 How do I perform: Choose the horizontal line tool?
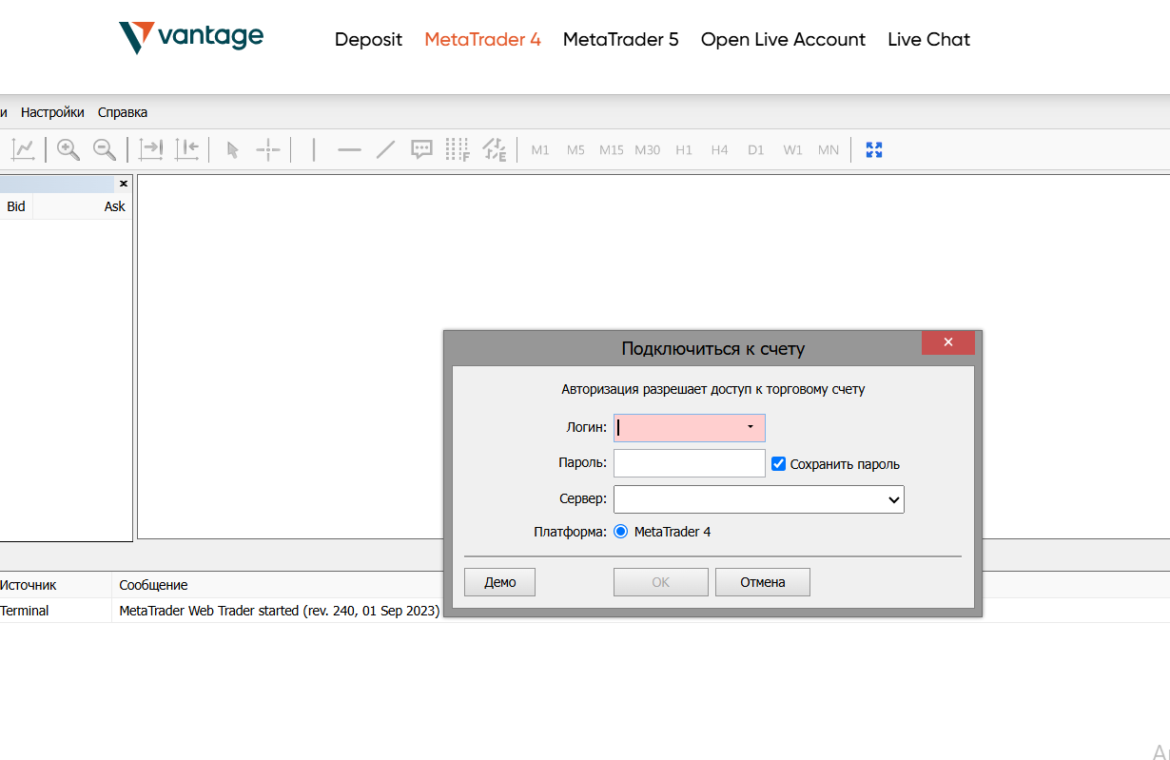pos(349,150)
